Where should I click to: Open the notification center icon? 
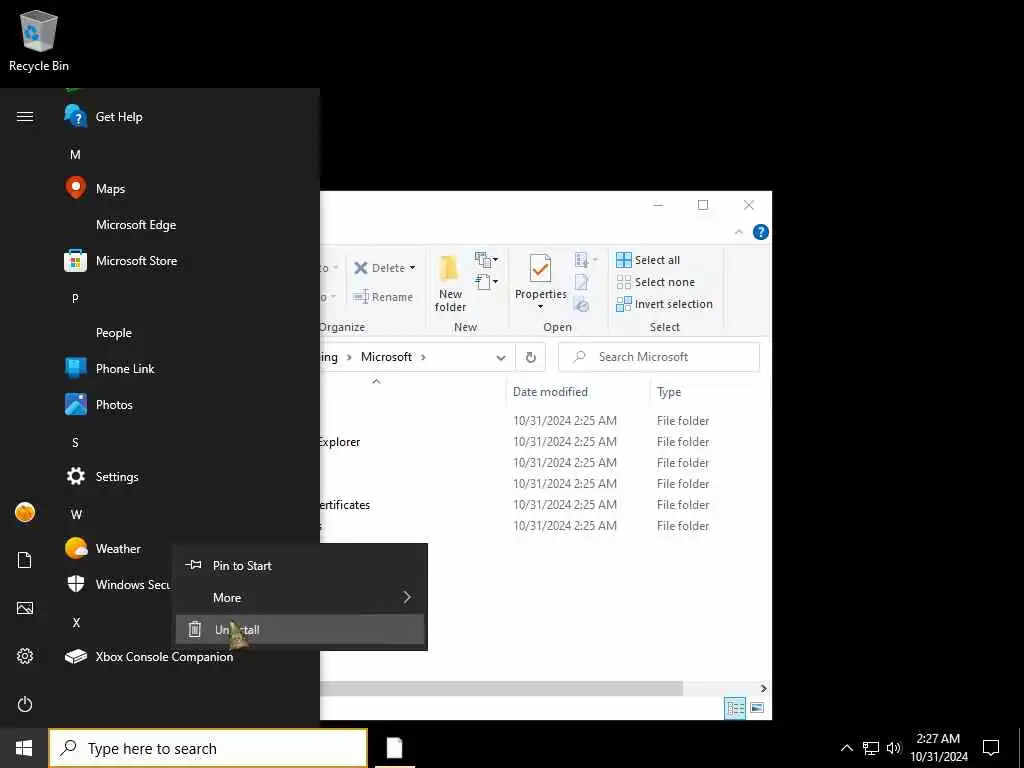[991, 748]
